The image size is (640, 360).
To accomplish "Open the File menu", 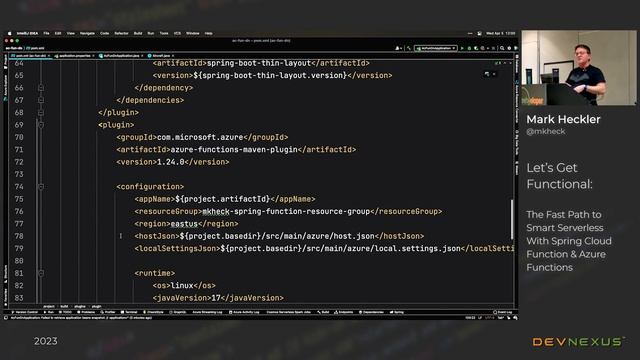I will click(x=46, y=33).
